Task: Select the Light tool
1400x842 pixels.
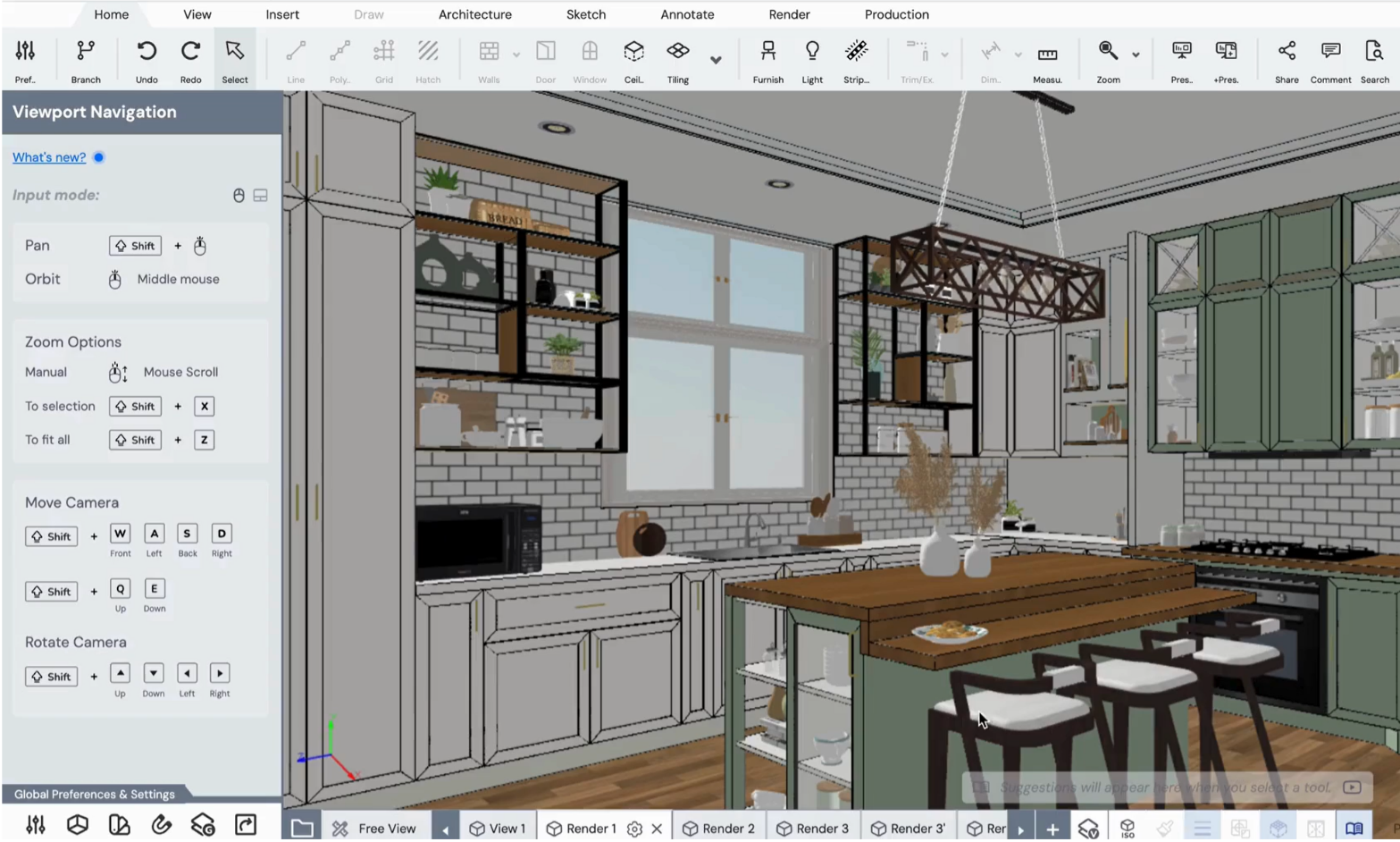Action: pyautogui.click(x=811, y=60)
